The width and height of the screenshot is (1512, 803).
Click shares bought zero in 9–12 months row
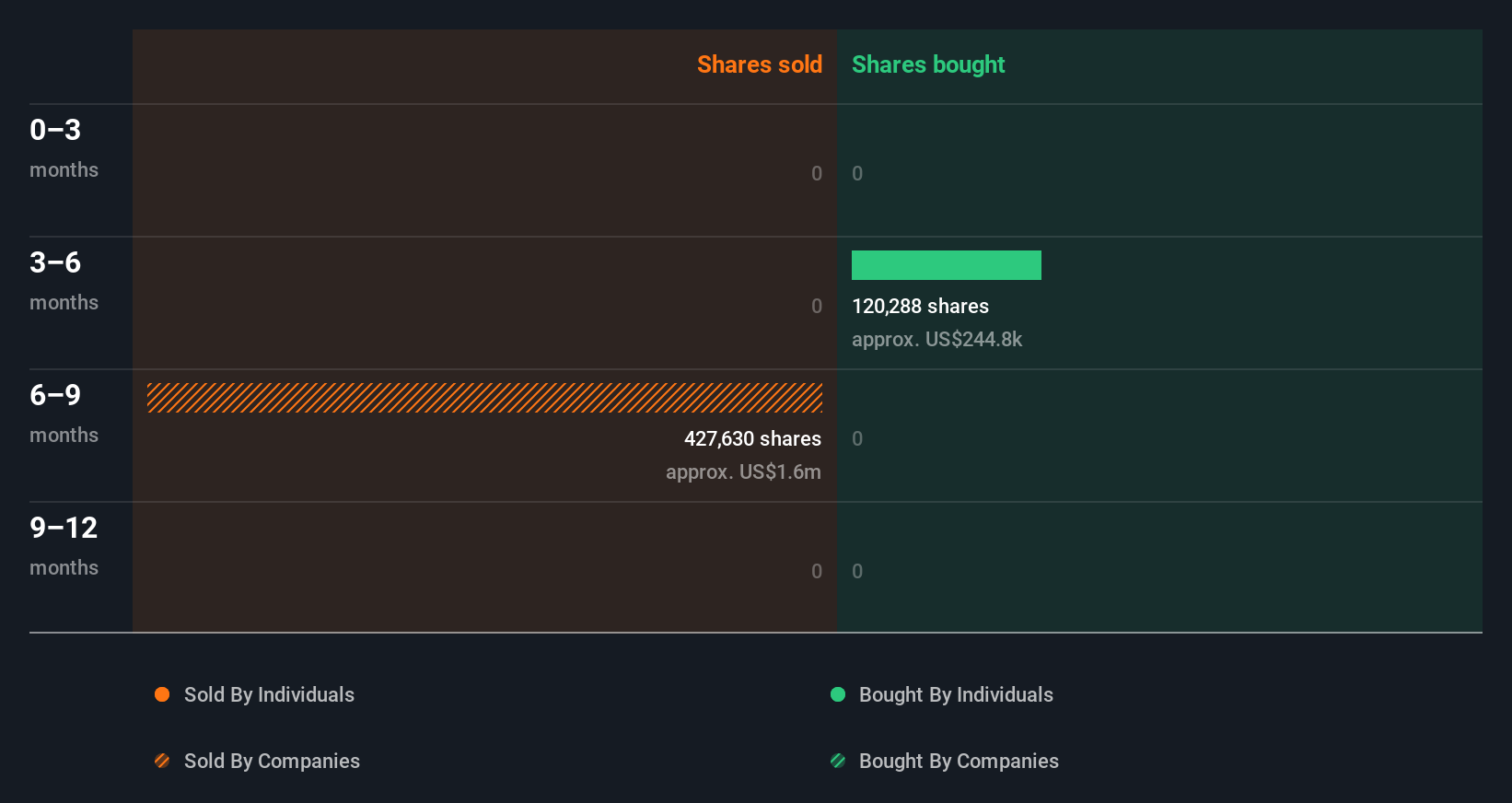[x=857, y=571]
